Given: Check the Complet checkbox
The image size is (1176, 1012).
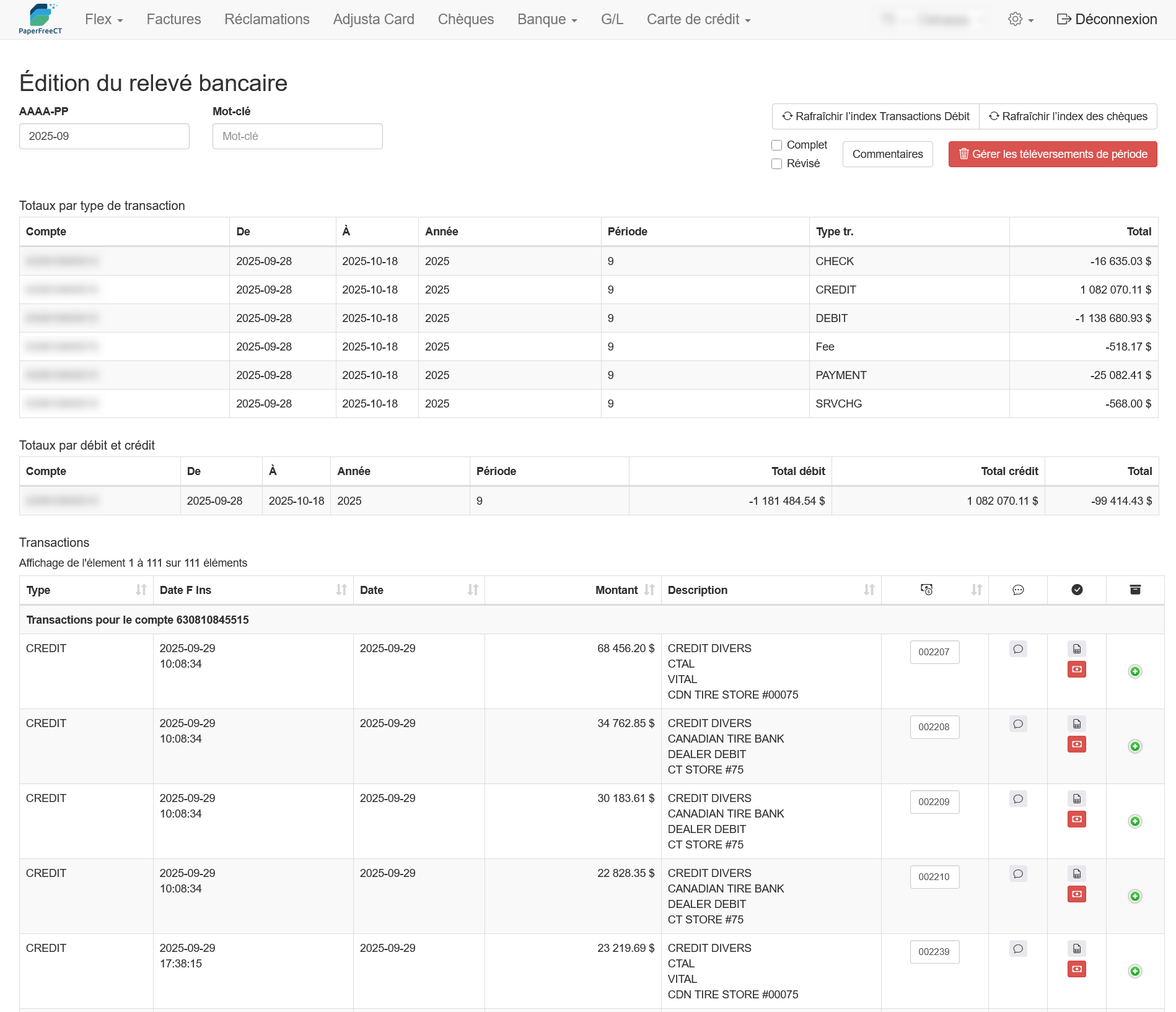Looking at the screenshot, I should click(776, 145).
